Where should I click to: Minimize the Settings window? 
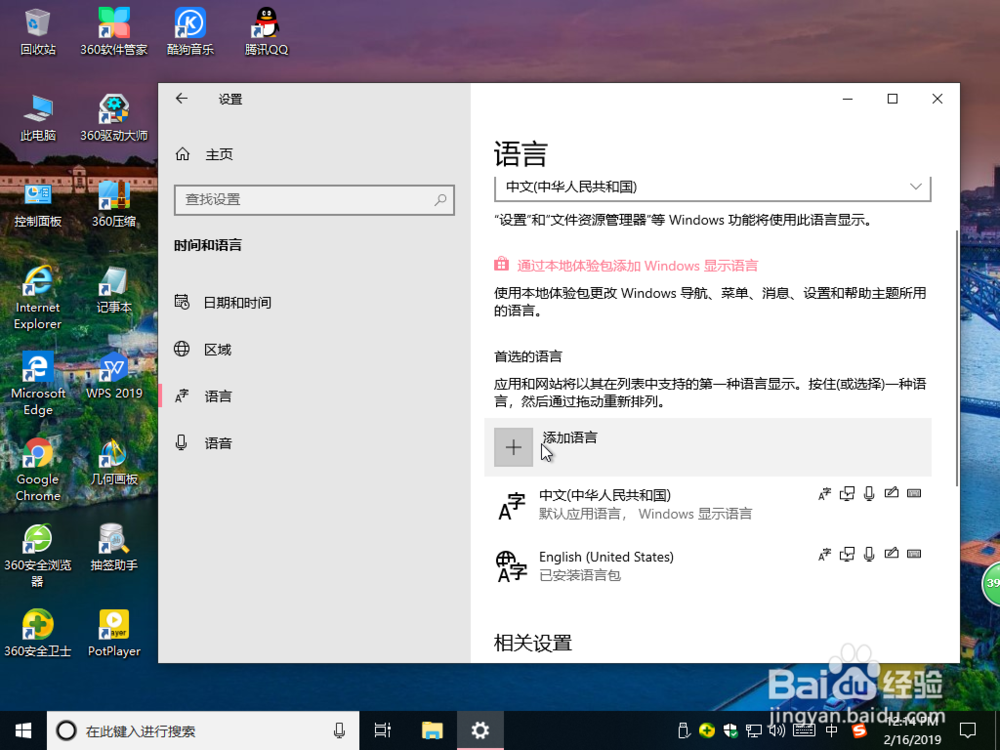pos(848,99)
